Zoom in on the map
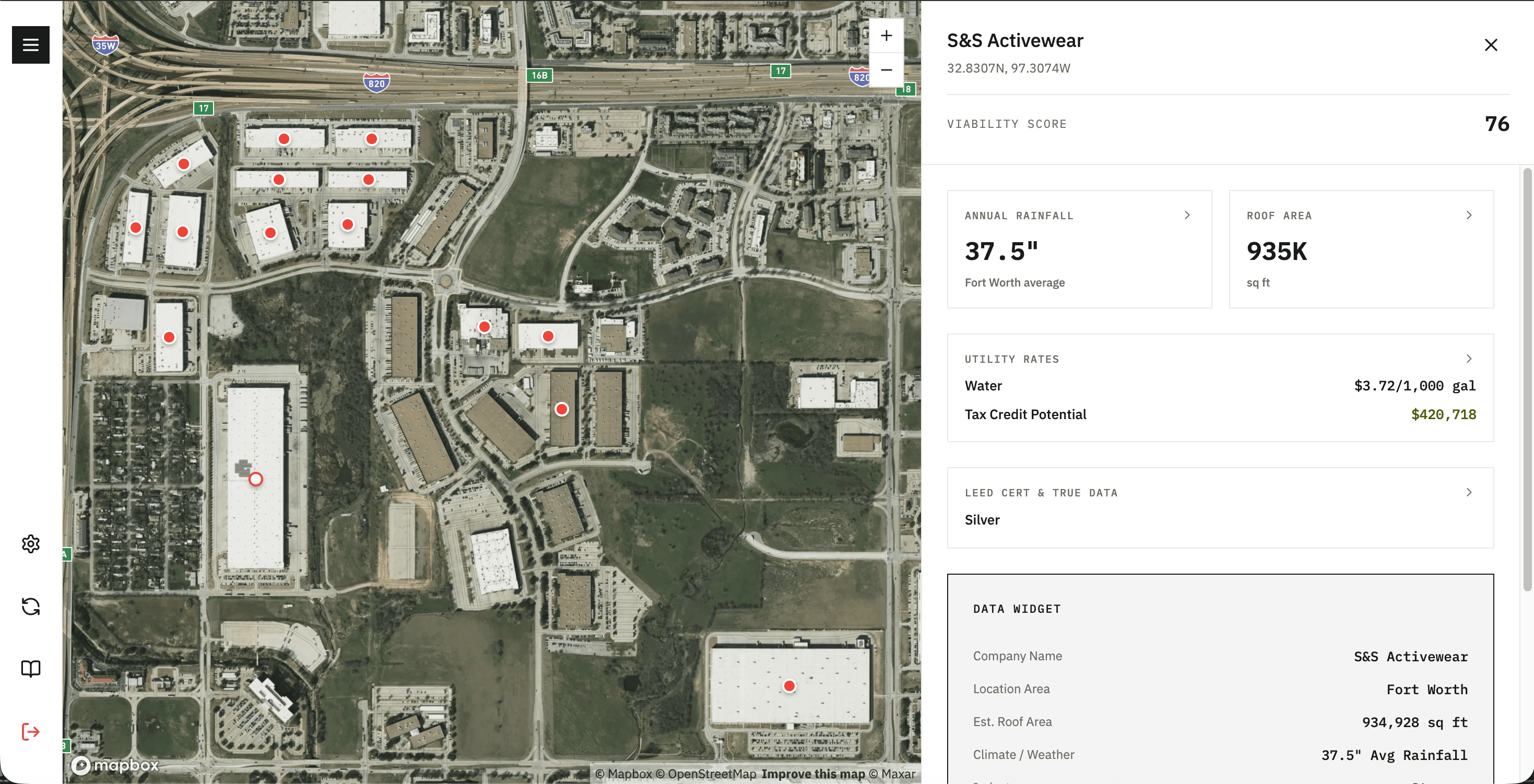Screen dimensions: 1534x784 click(886, 35)
